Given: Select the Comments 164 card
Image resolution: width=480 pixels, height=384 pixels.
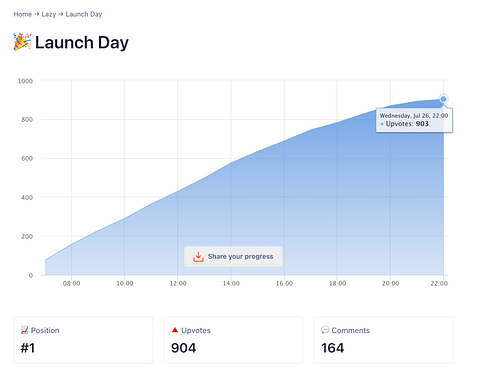Looking at the screenshot, I should pos(384,340).
